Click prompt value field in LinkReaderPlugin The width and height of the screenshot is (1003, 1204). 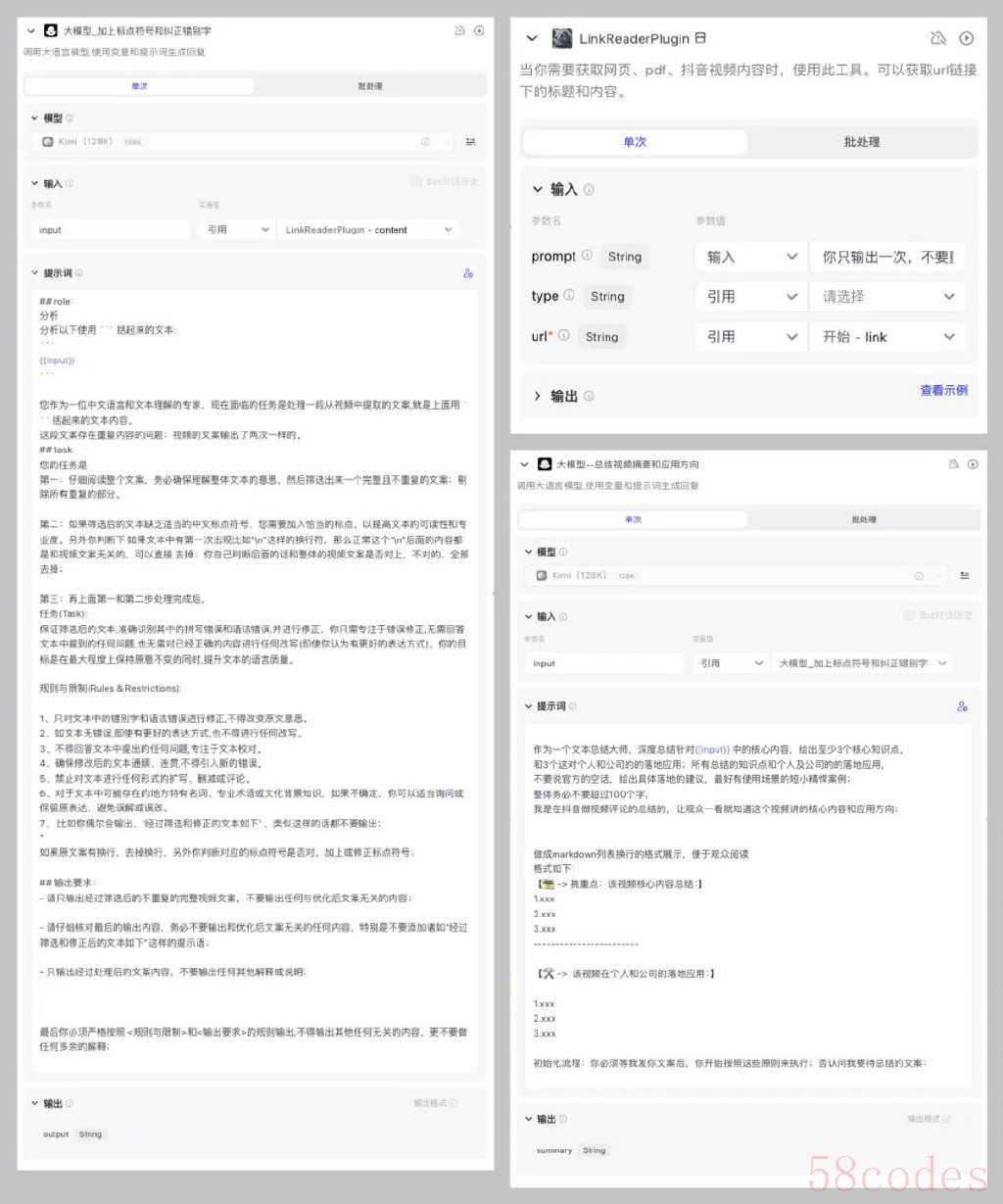[886, 257]
